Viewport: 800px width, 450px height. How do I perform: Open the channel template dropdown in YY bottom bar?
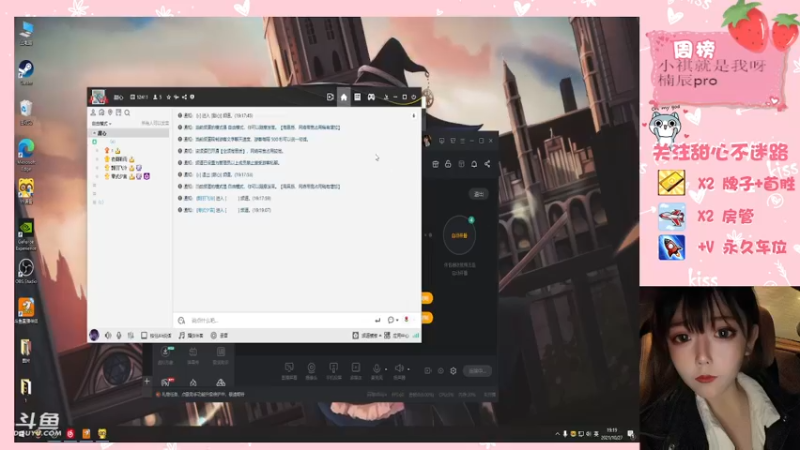(367, 335)
